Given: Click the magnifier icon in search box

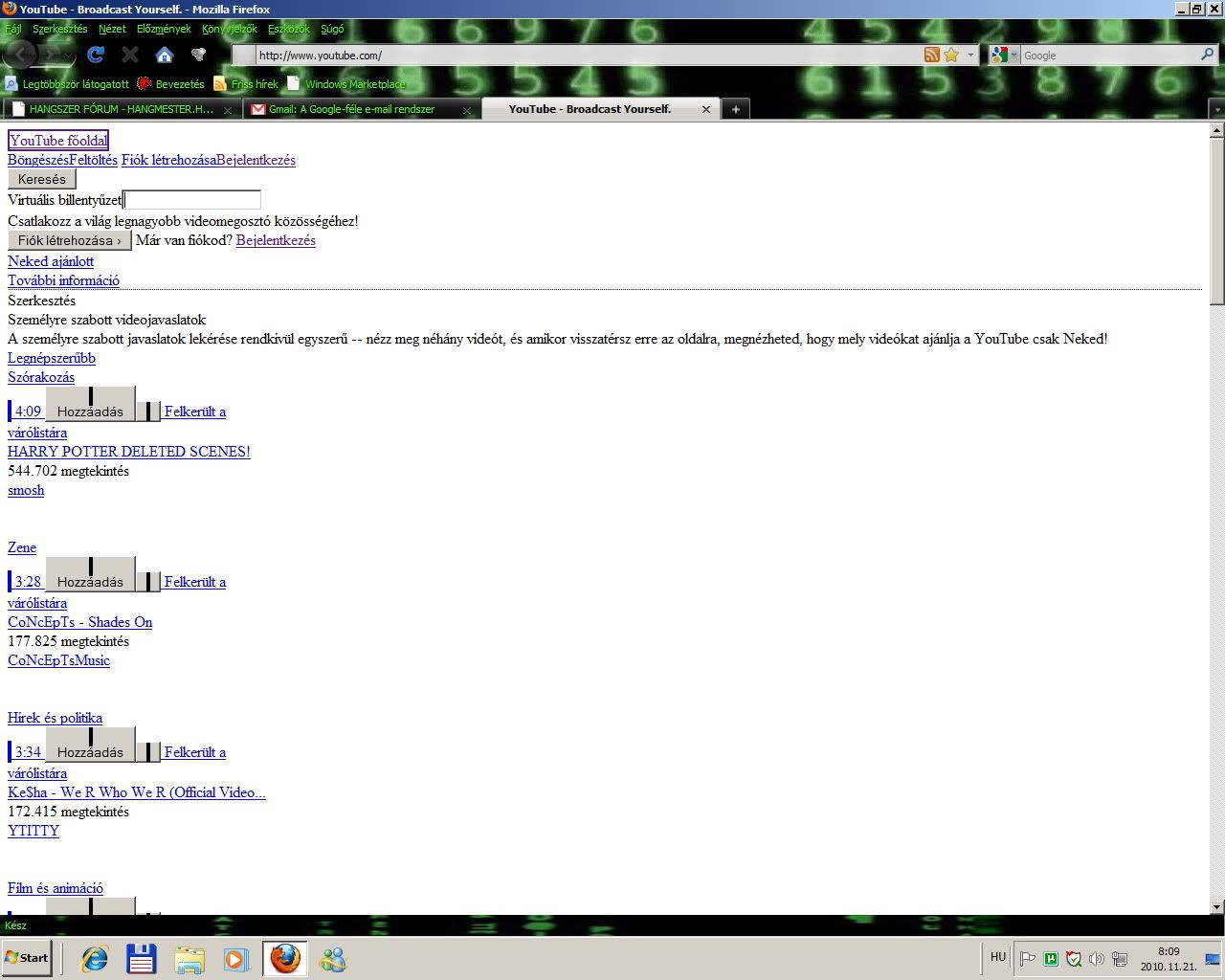Looking at the screenshot, I should 1208,55.
